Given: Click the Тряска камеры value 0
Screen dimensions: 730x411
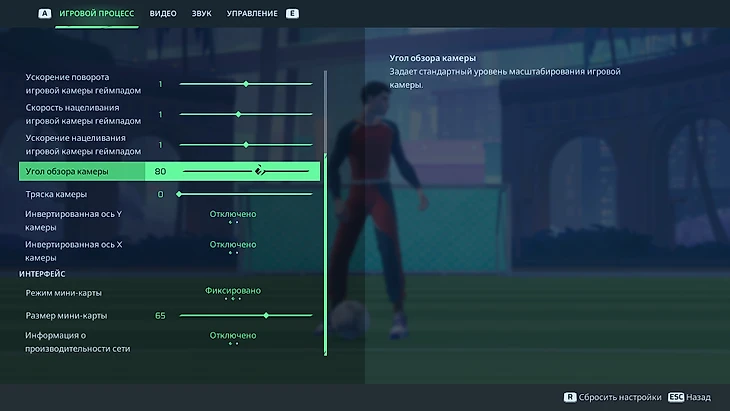Looking at the screenshot, I should pyautogui.click(x=160, y=194).
